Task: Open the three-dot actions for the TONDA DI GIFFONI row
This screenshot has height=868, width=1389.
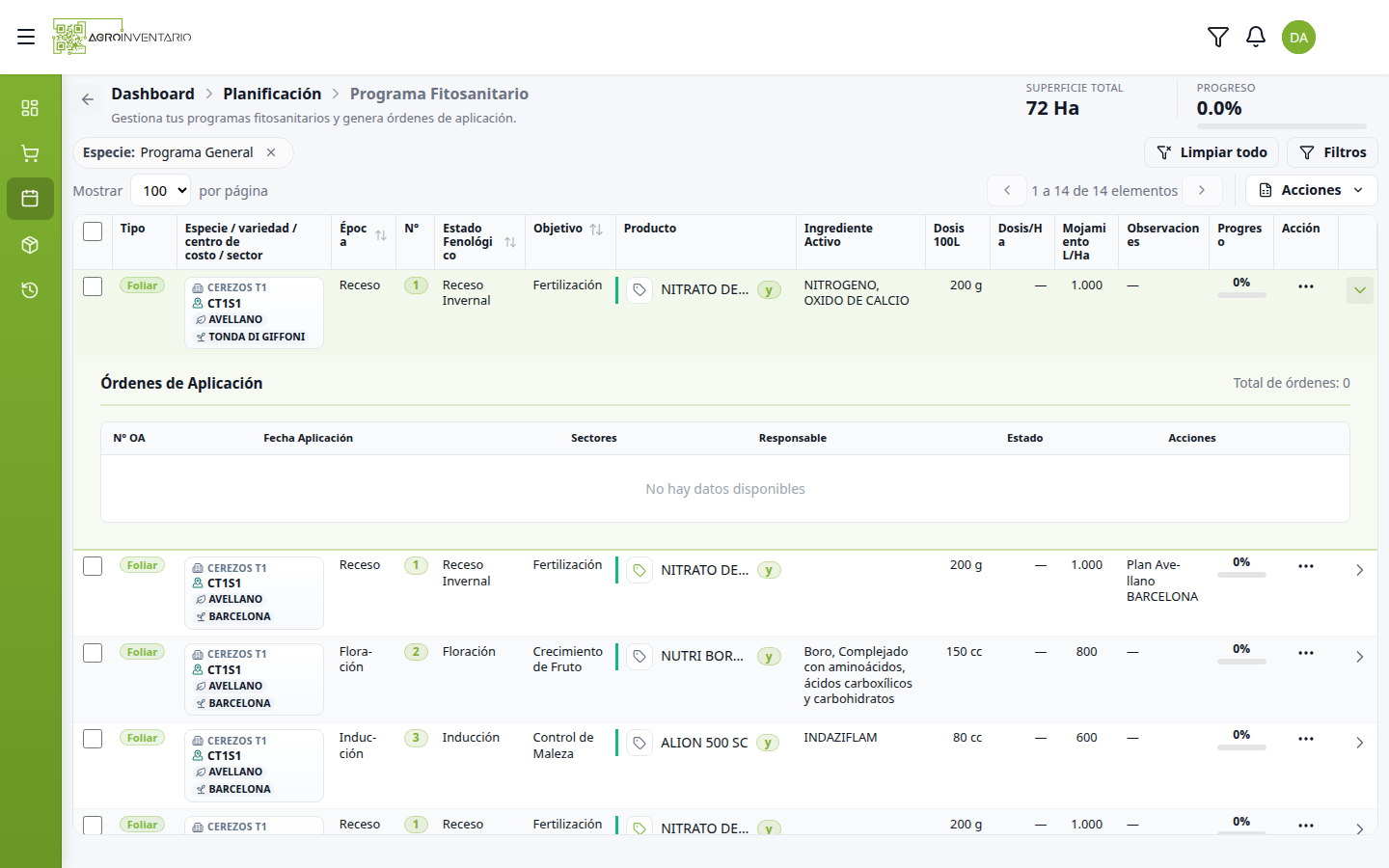Action: point(1306,286)
